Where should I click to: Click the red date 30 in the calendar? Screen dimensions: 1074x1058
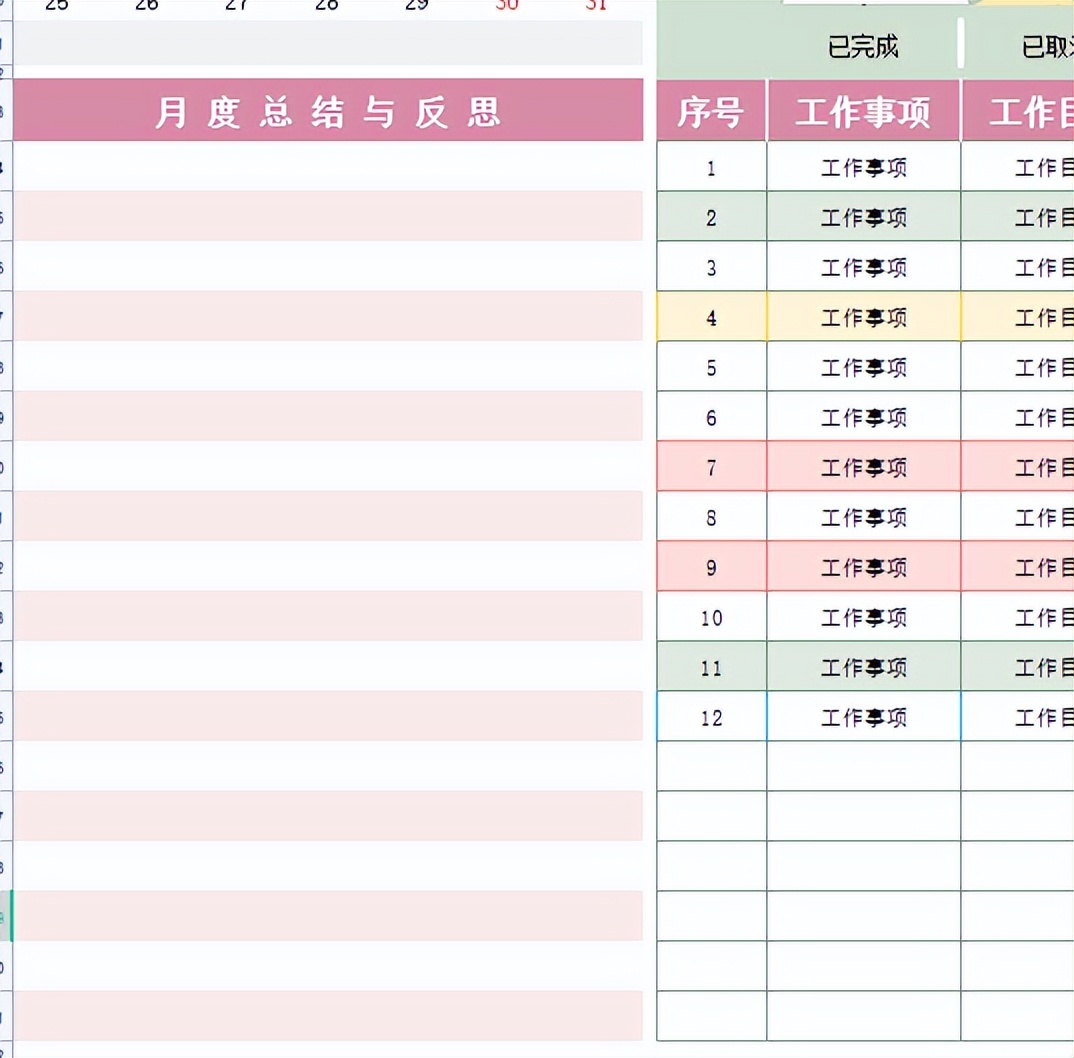click(506, 6)
